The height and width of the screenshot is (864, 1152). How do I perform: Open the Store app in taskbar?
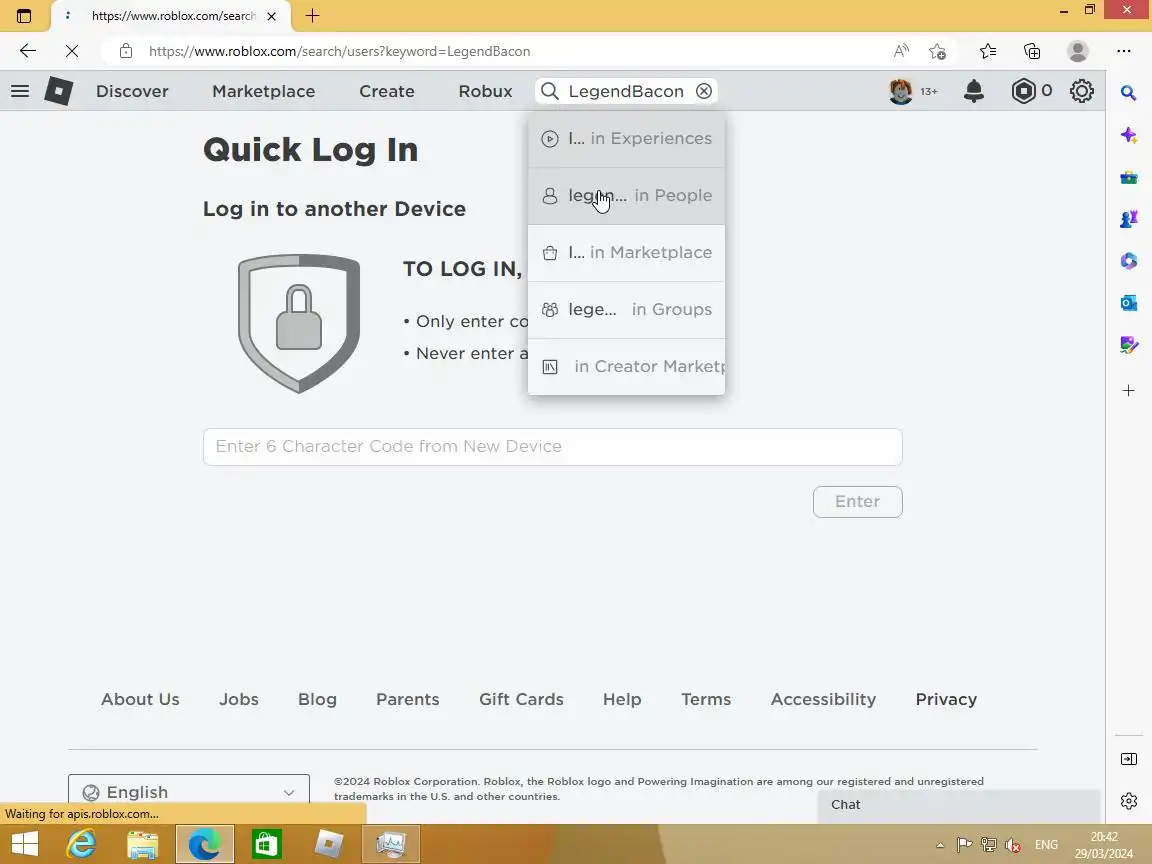pos(266,844)
